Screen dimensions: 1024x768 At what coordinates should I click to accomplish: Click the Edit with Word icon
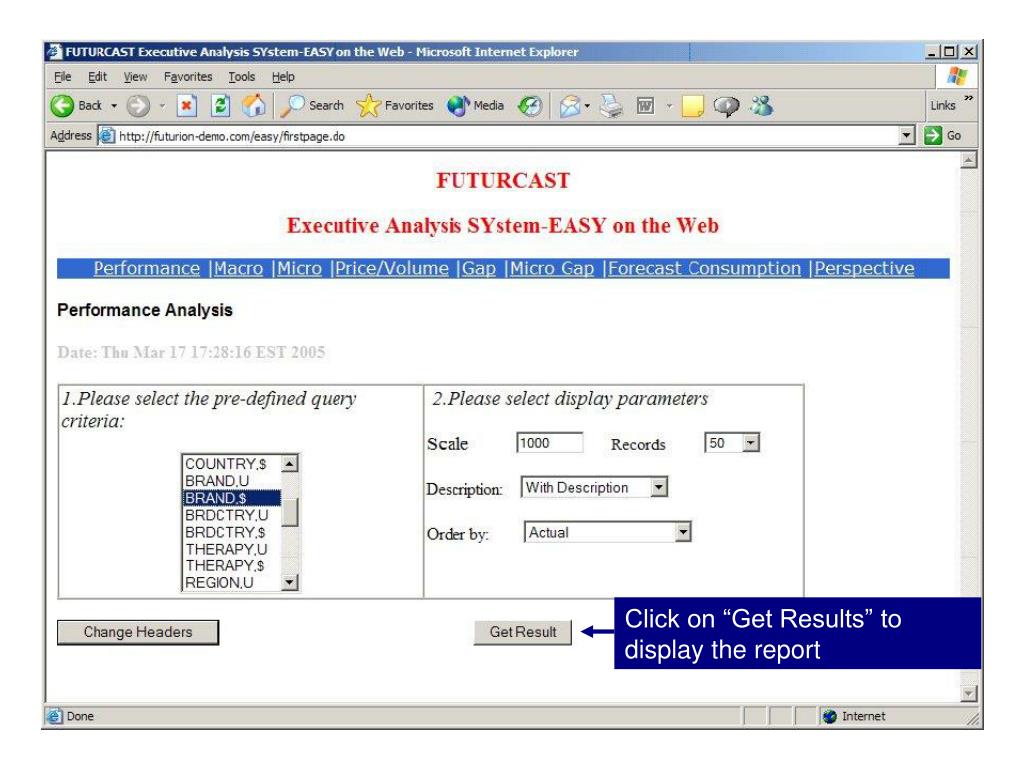[x=645, y=106]
